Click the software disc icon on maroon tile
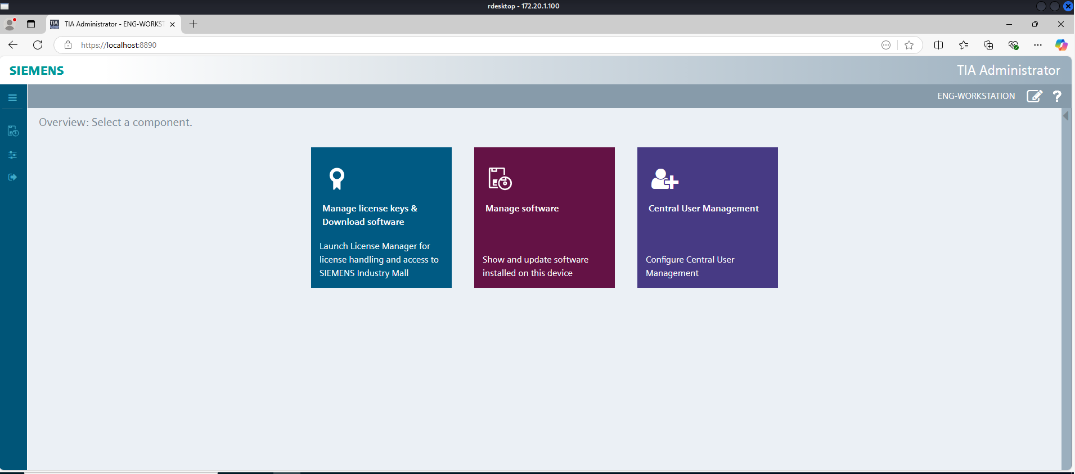This screenshot has height=474, width=1075. pyautogui.click(x=500, y=178)
